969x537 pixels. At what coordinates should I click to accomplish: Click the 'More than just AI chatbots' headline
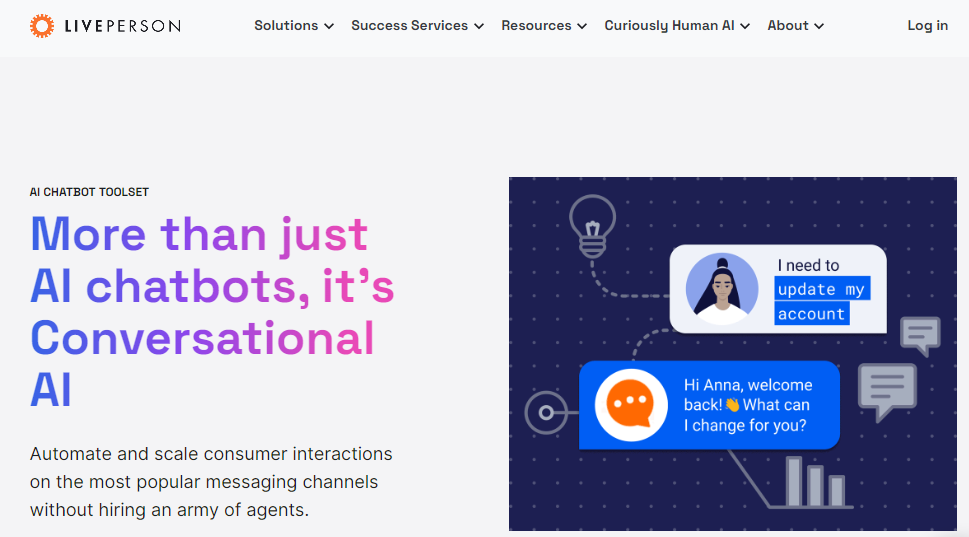click(x=212, y=311)
